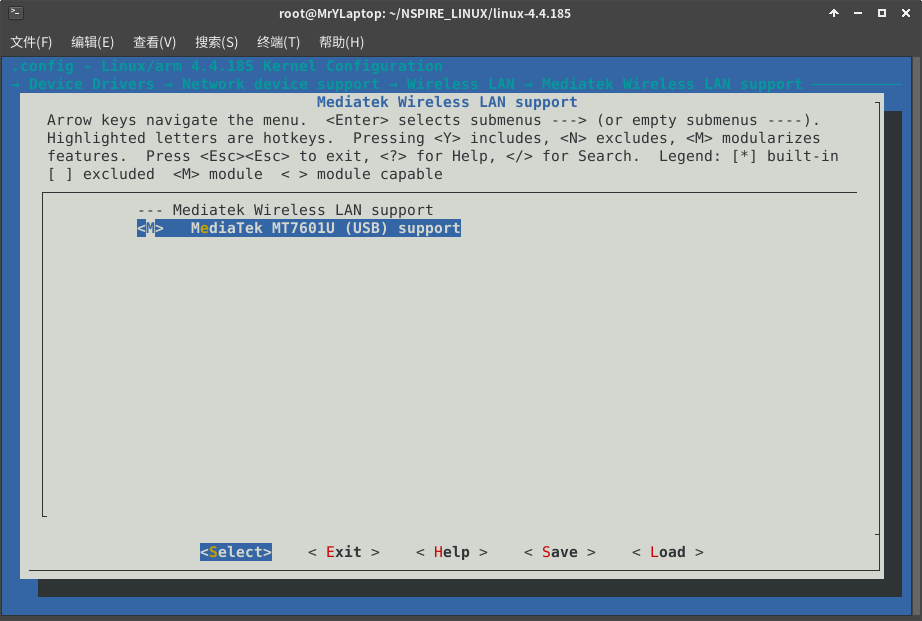Image resolution: width=922 pixels, height=621 pixels.
Task: Click the '[ ] excluded' legend text
Action: click(x=101, y=174)
